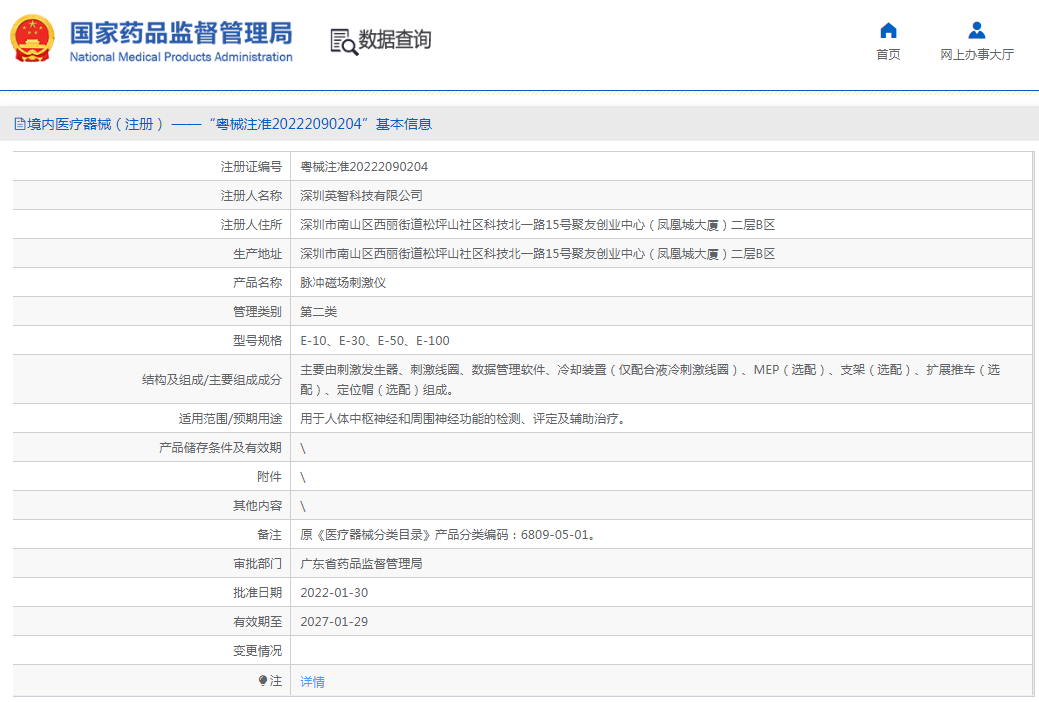The image size is (1039, 702).
Task: Click the 管理类别 row label
Action: pyautogui.click(x=257, y=312)
